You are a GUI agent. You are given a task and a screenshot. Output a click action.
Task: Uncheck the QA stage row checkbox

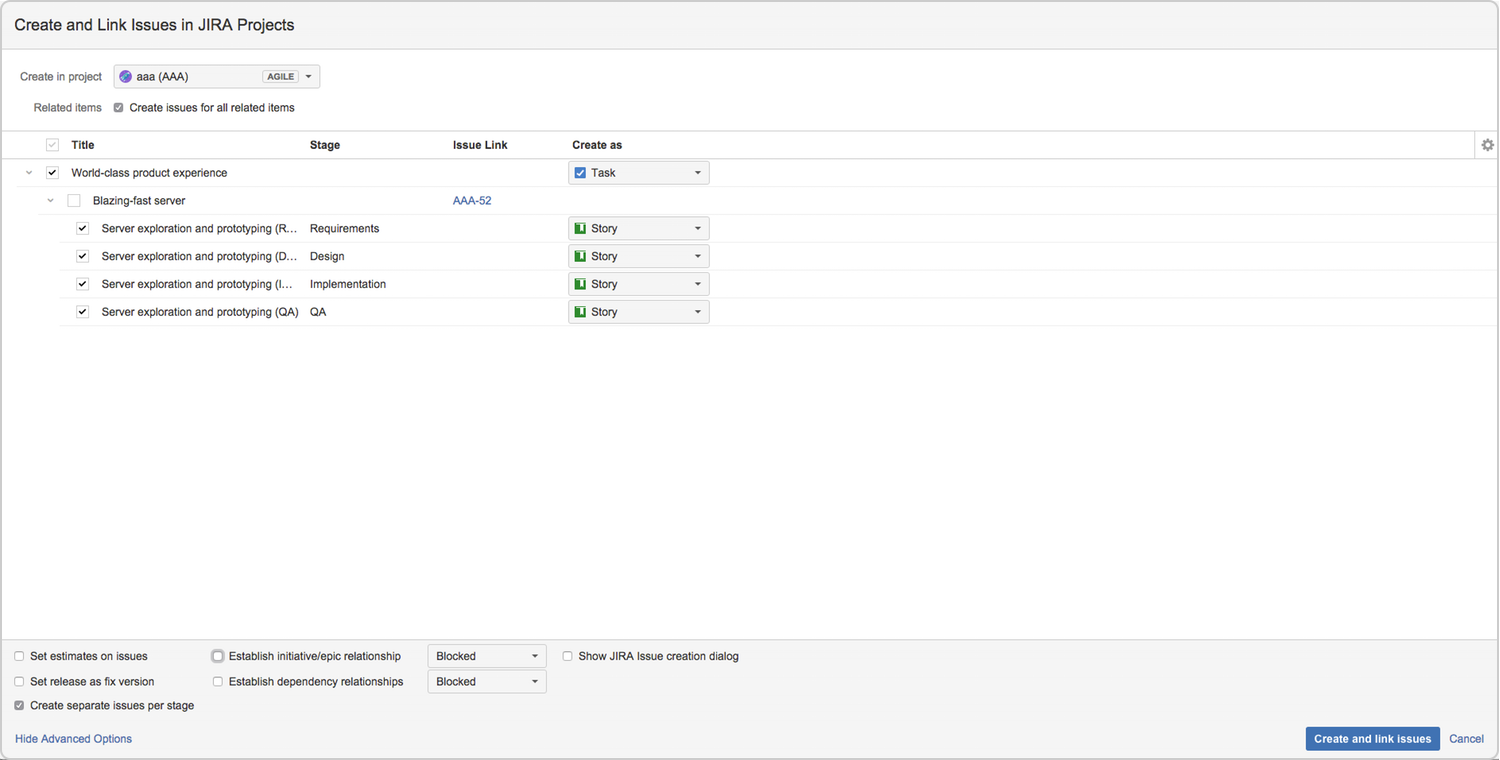(x=83, y=312)
